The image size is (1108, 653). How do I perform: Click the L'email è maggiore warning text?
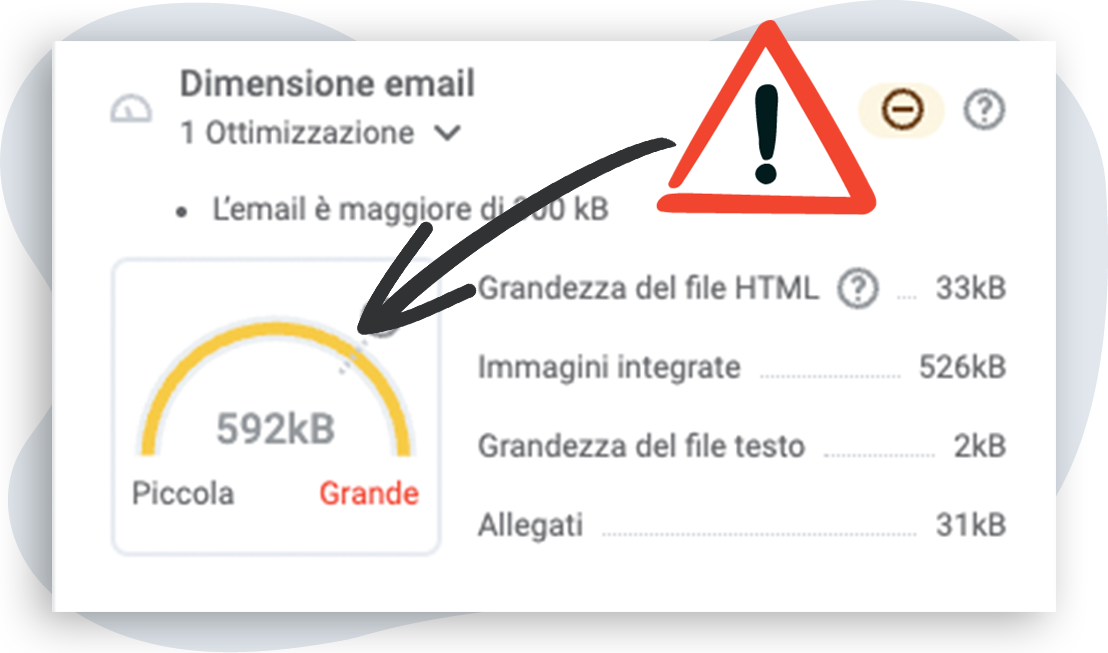point(411,209)
